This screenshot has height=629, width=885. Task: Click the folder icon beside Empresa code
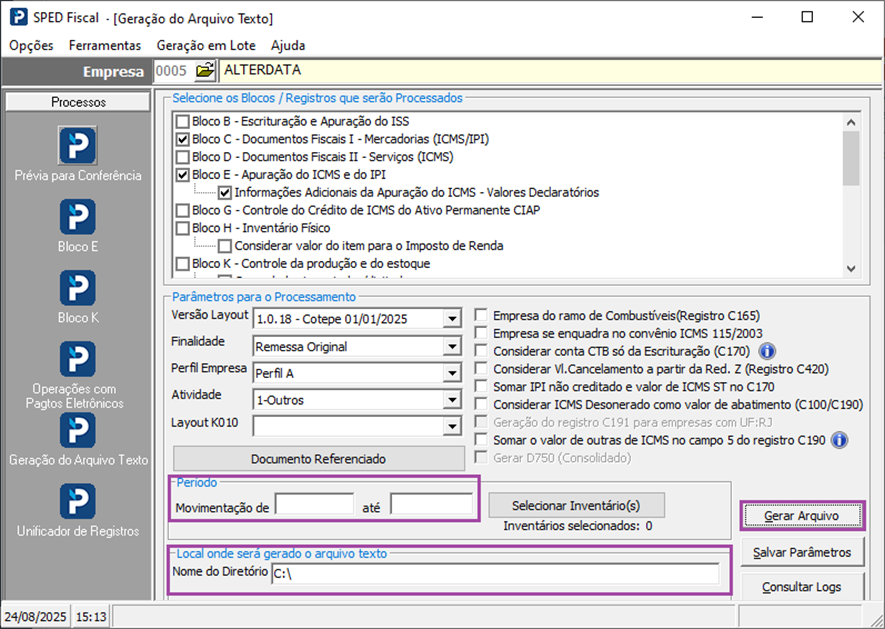(204, 71)
